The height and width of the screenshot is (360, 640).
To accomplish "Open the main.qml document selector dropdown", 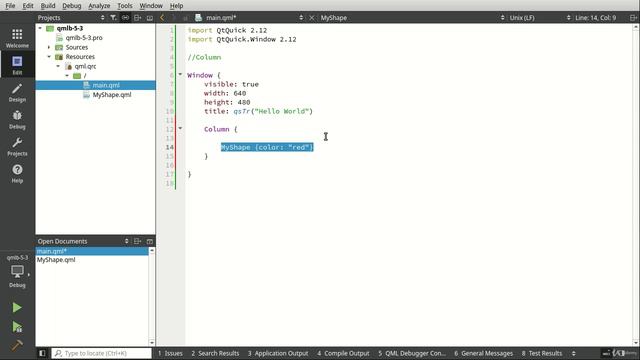I will [301, 18].
